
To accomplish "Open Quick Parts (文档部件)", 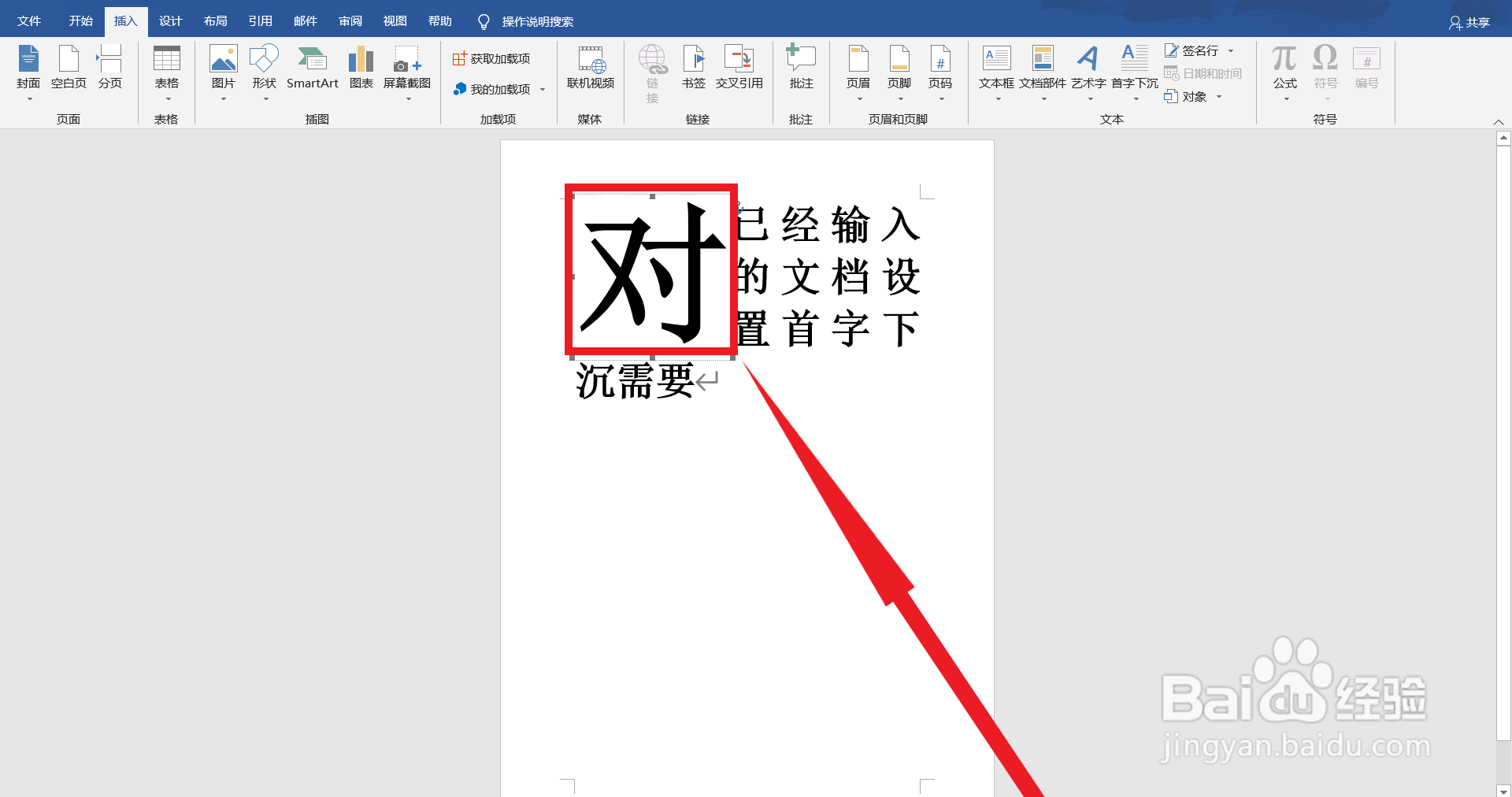I will point(1043,72).
